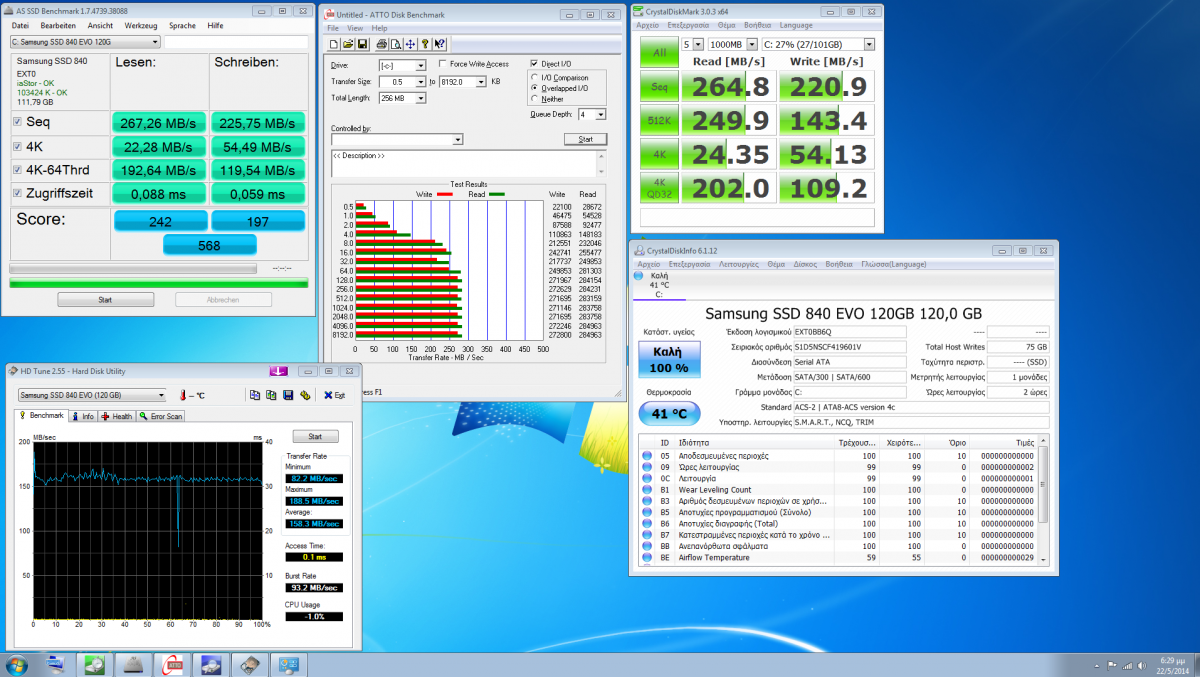Open Datei menu in AS SSD Benchmark

pyautogui.click(x=20, y=25)
